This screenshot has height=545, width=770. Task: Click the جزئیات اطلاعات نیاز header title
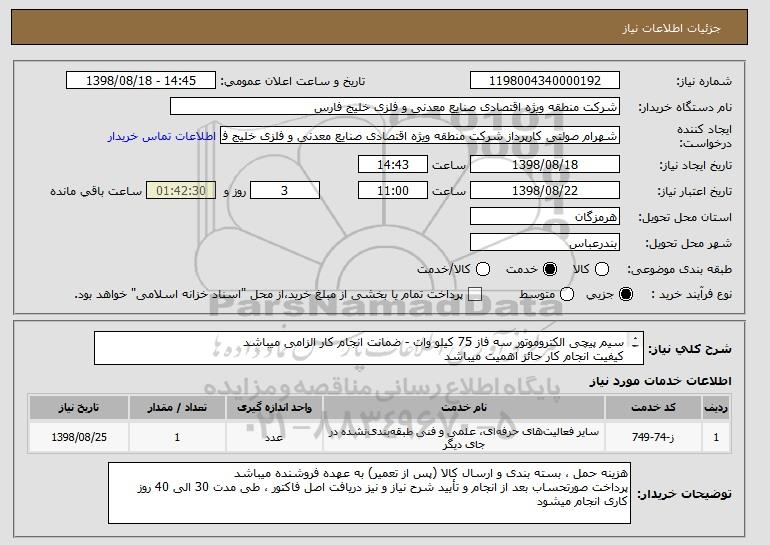(x=671, y=28)
